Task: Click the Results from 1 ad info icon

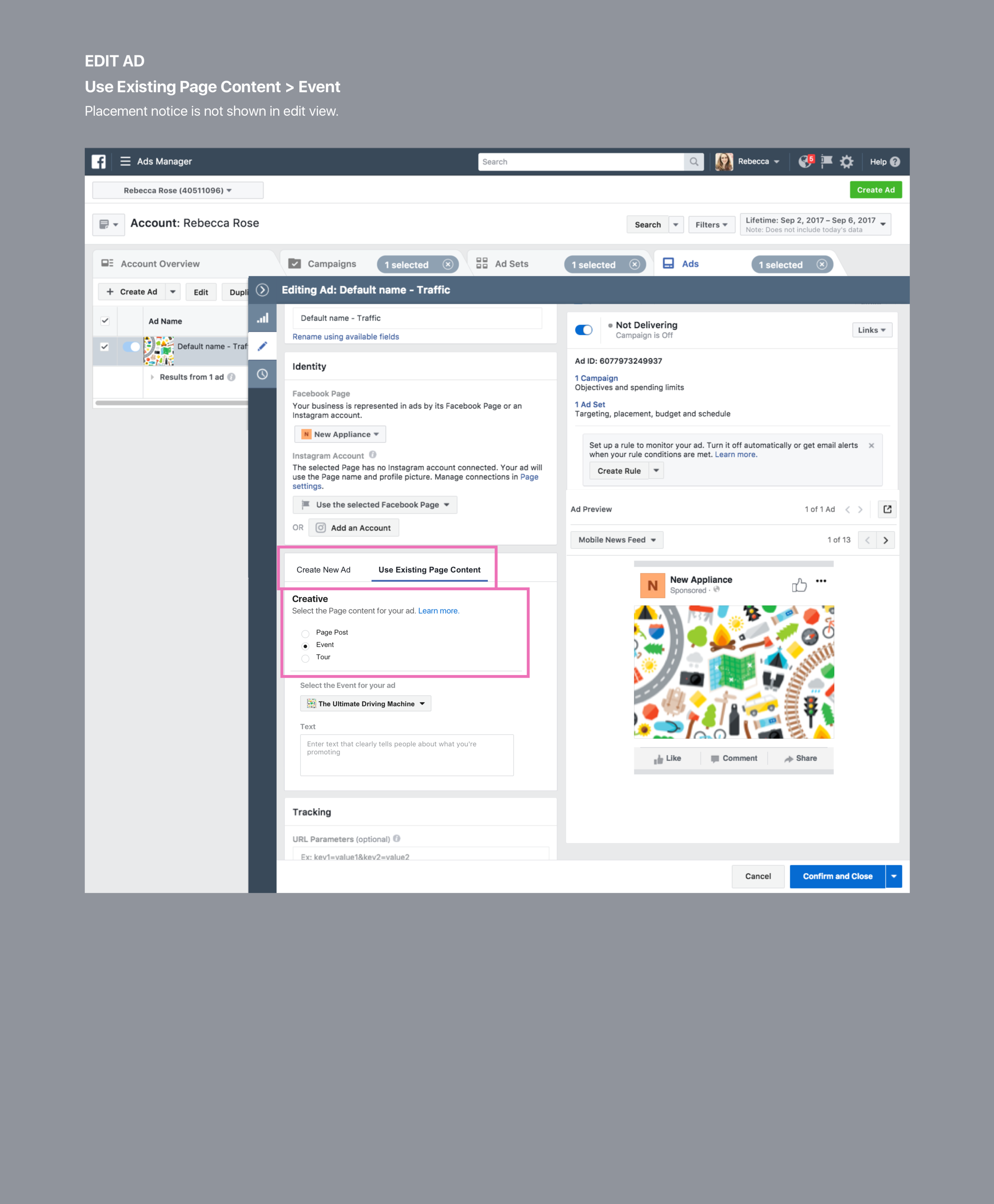Action: (231, 377)
